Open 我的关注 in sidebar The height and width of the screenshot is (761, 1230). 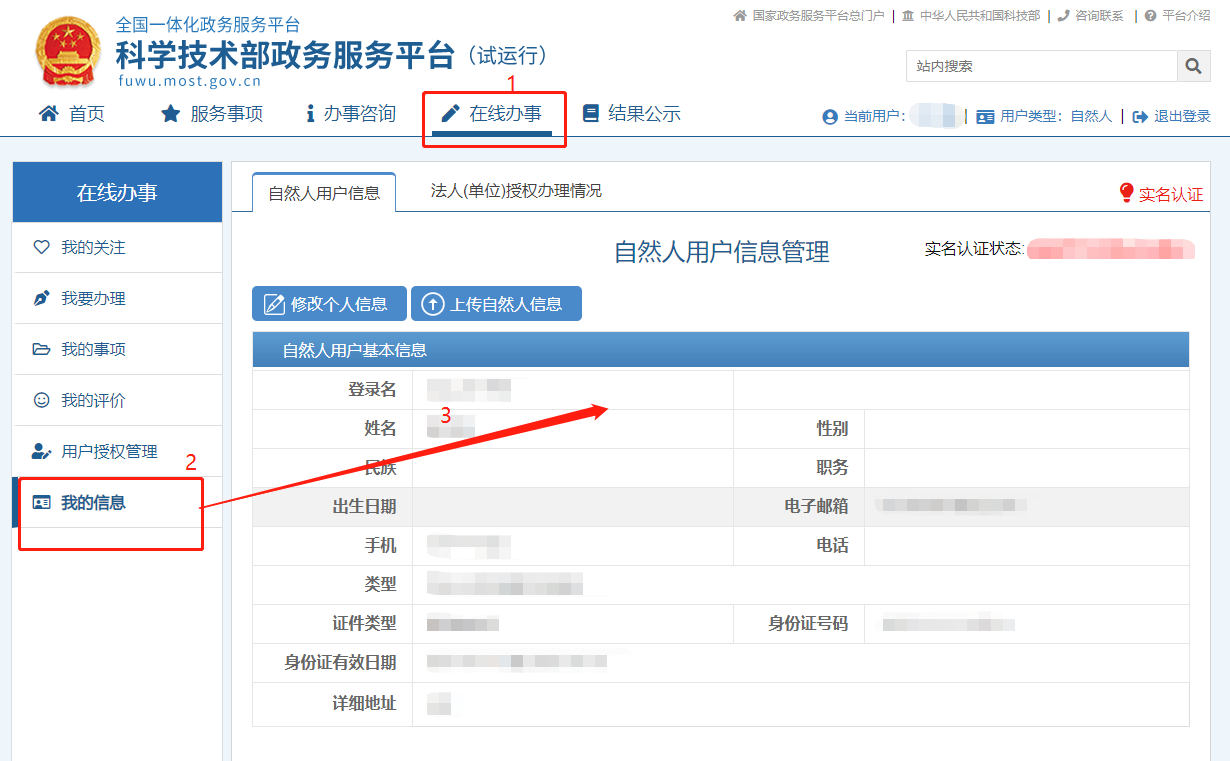pos(93,247)
